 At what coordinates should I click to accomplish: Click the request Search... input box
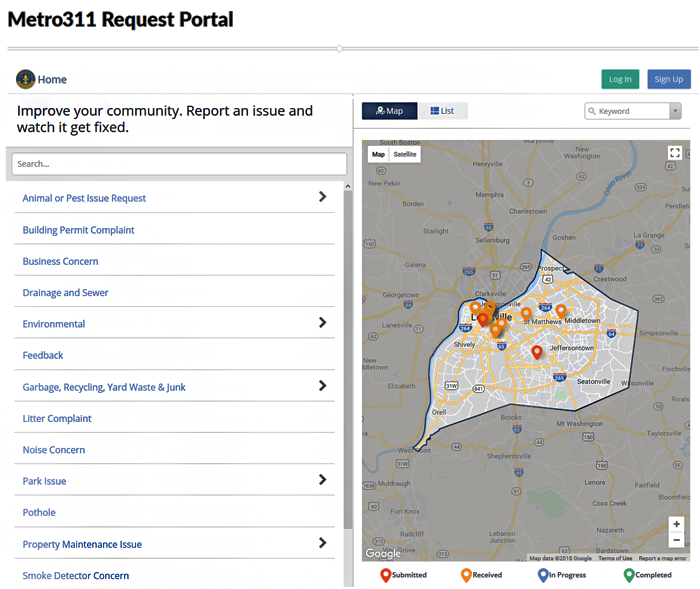coord(179,164)
